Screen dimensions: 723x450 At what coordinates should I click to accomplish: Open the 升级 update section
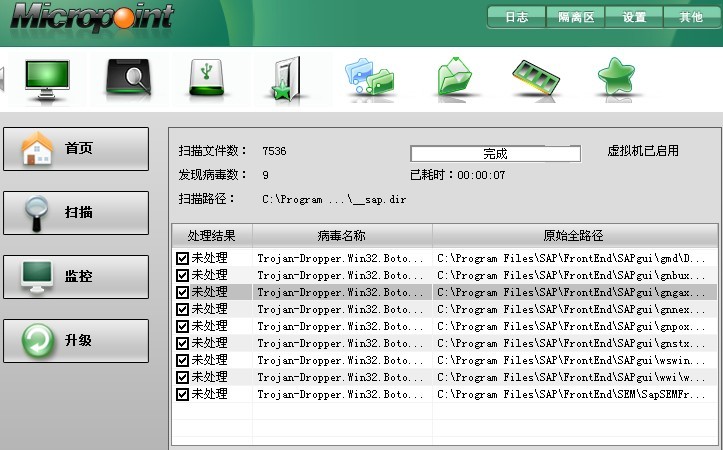(x=76, y=341)
